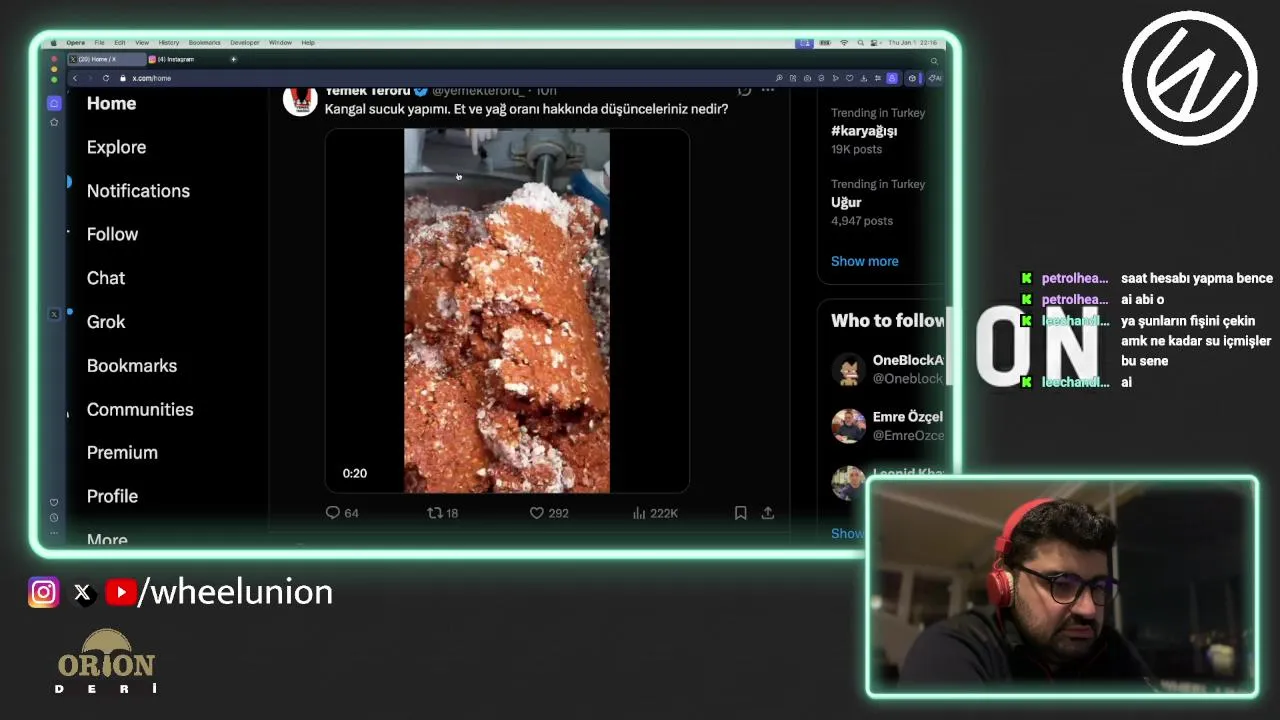Open Opera menu in macOS menu bar

point(76,43)
